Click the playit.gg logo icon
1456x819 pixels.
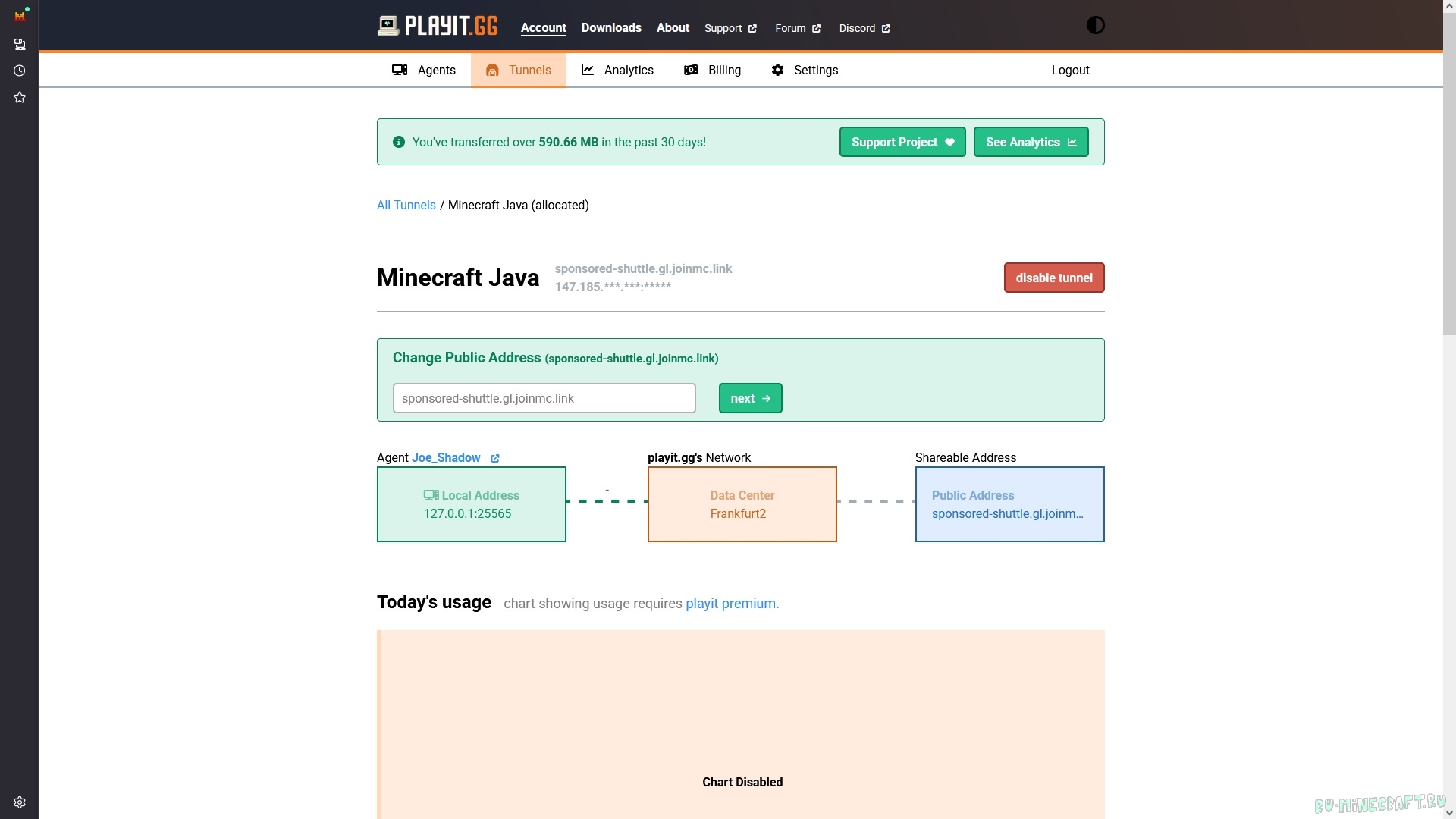[388, 27]
